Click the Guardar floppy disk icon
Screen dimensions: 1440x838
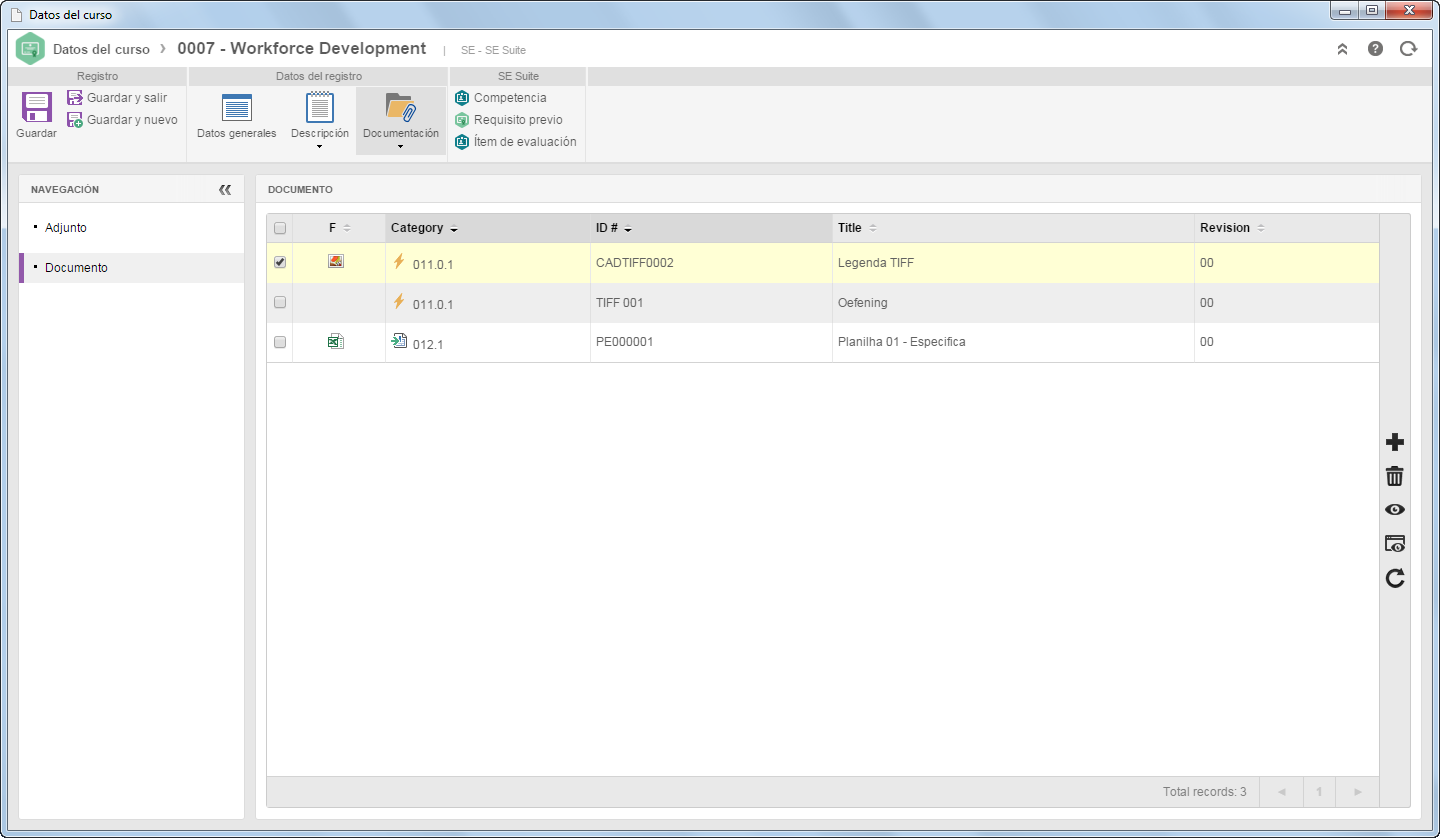(x=37, y=108)
